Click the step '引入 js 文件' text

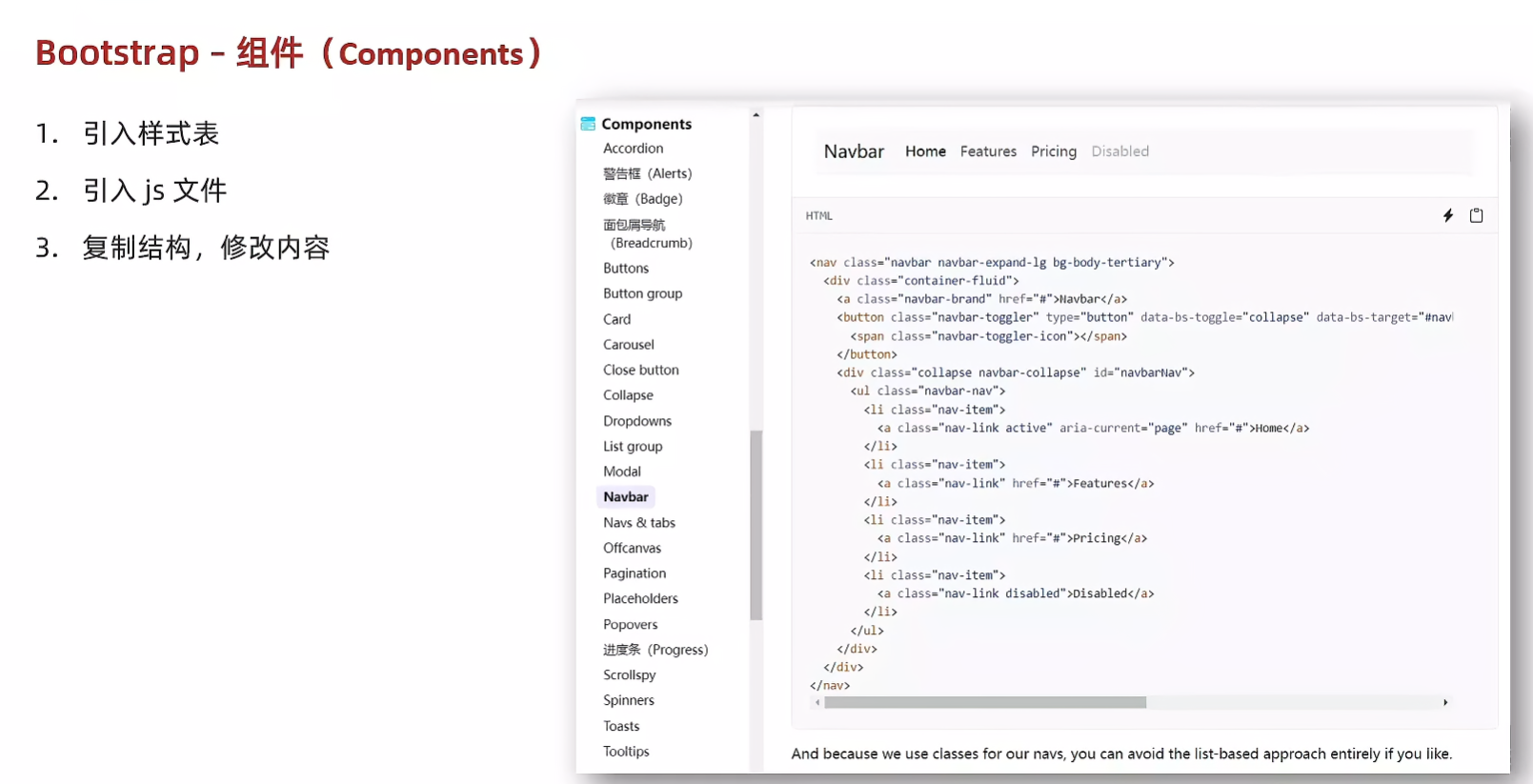[x=155, y=191]
